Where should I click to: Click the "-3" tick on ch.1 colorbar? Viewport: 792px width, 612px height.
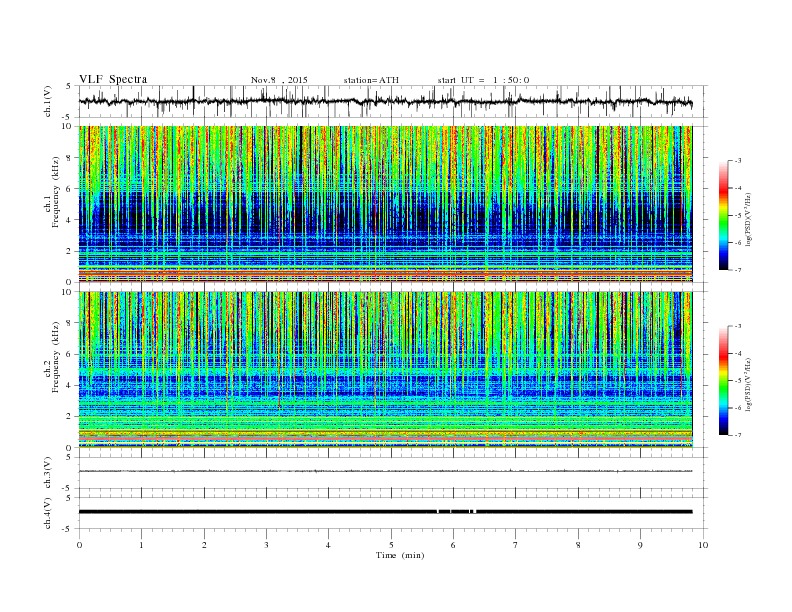click(x=737, y=161)
